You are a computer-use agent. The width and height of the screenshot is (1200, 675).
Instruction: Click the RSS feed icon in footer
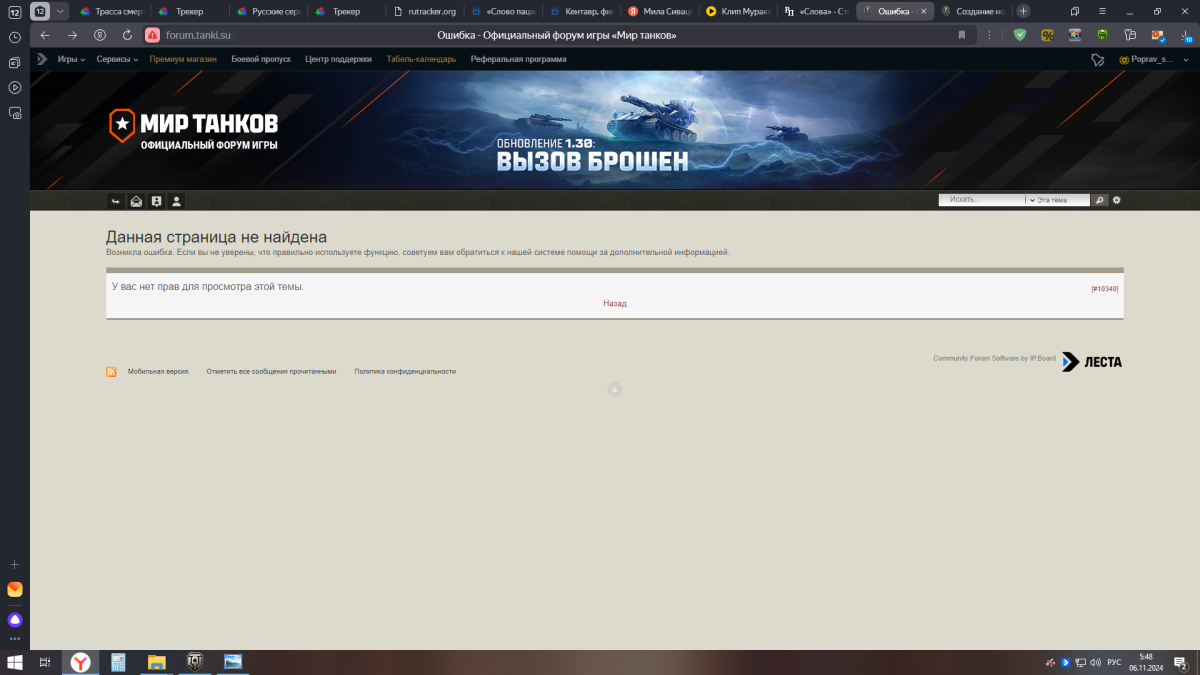tap(111, 372)
